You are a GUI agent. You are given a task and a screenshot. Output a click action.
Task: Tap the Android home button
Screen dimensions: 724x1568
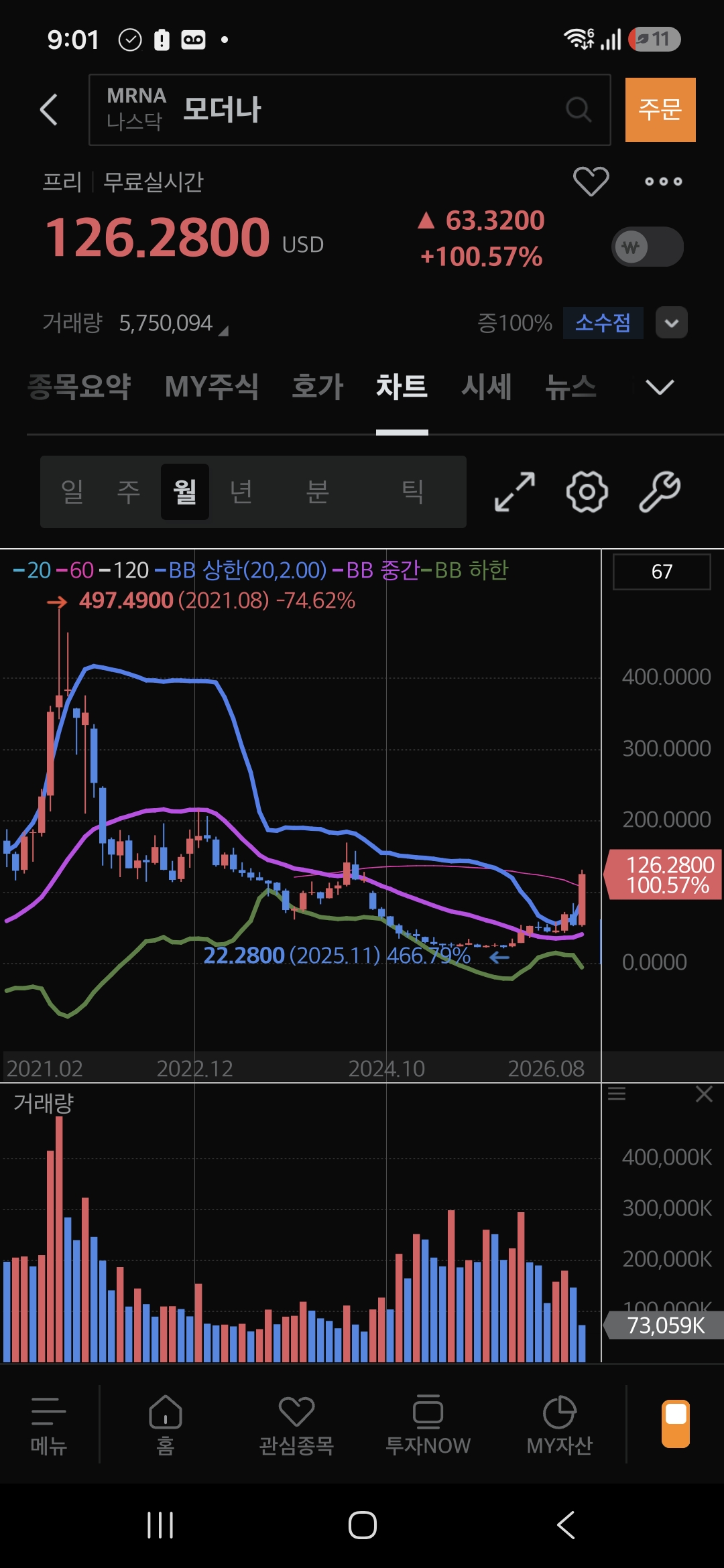[x=362, y=1525]
